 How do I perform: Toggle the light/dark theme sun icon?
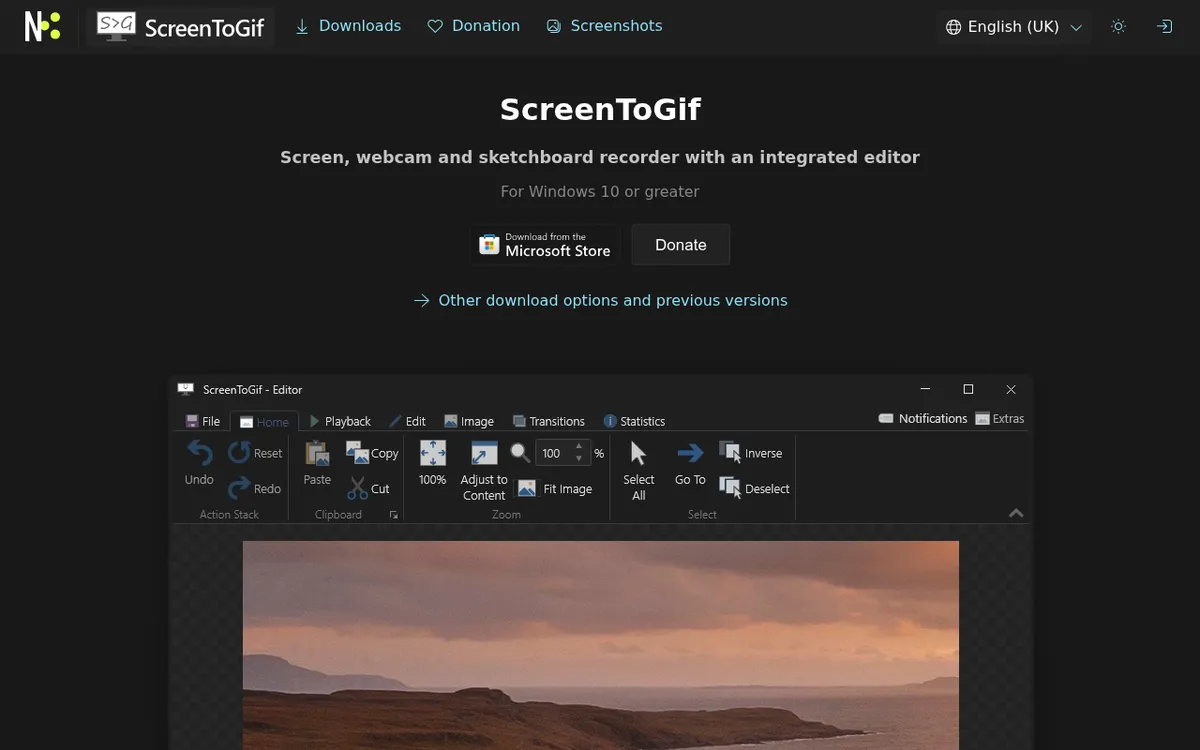(x=1118, y=27)
